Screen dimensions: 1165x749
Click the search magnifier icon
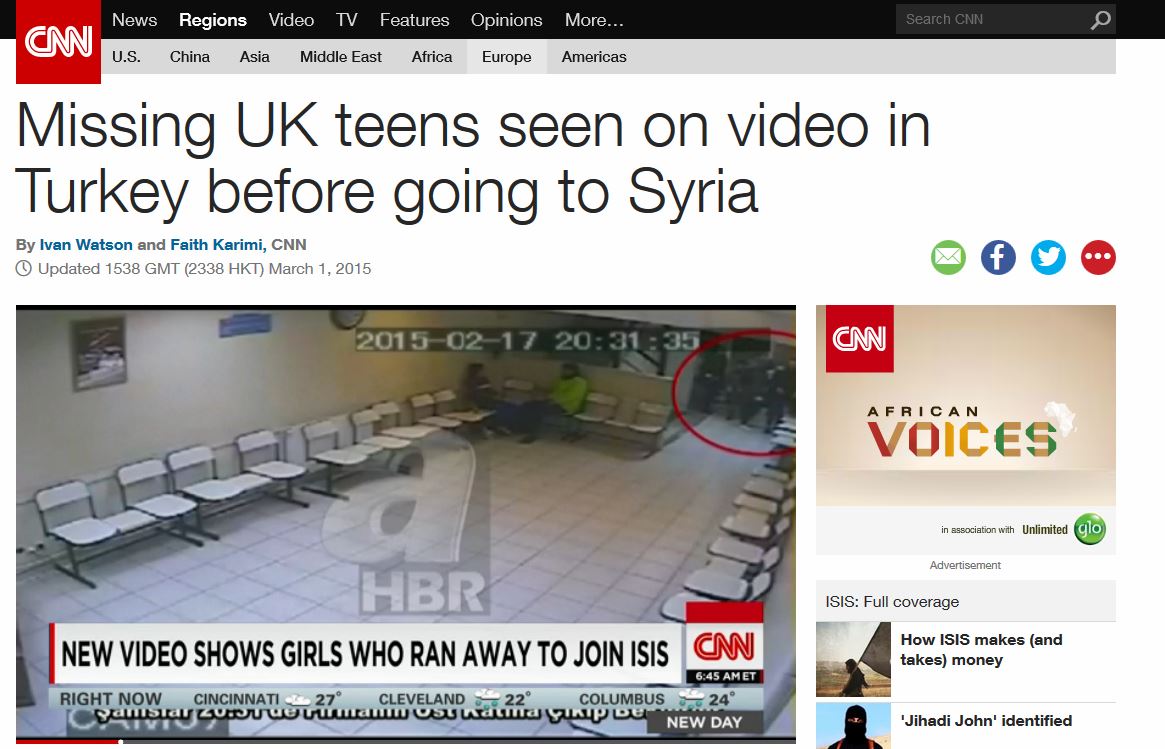click(1100, 20)
